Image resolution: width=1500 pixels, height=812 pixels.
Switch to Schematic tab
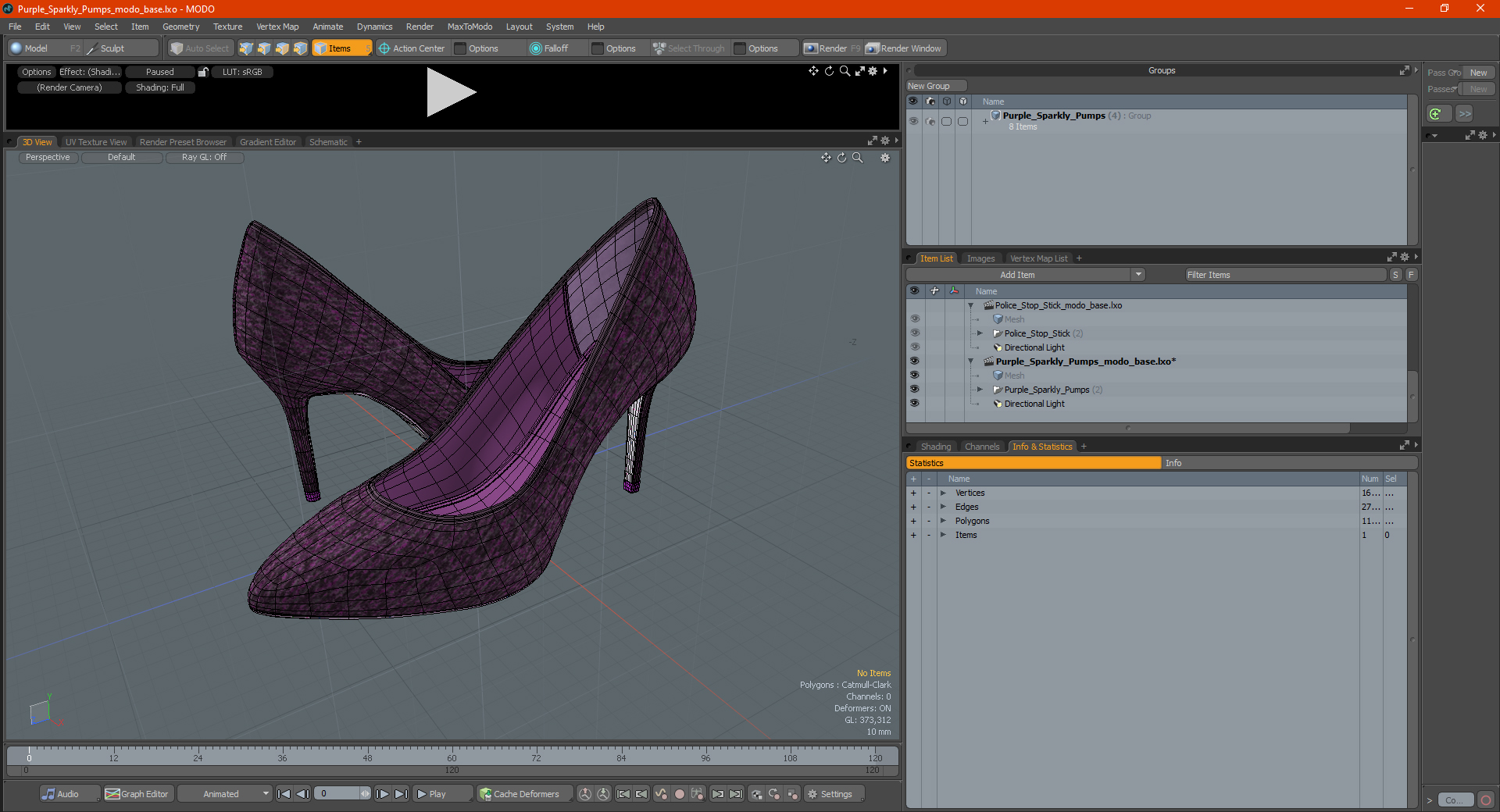328,142
